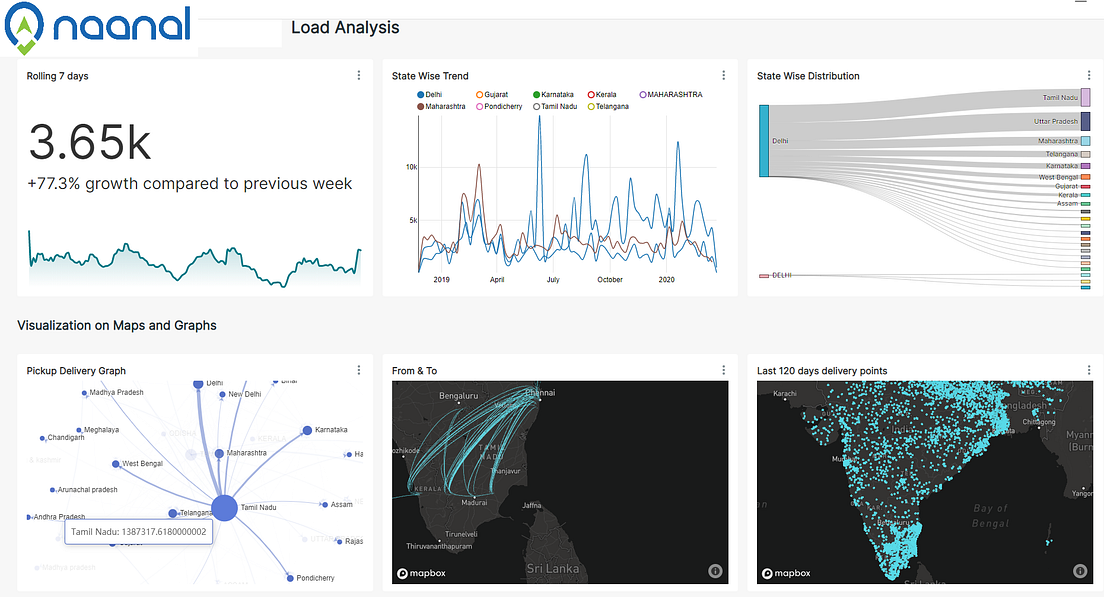Click the attribution info icon on Last 120 days map
The width and height of the screenshot is (1104, 597).
pyautogui.click(x=1081, y=570)
